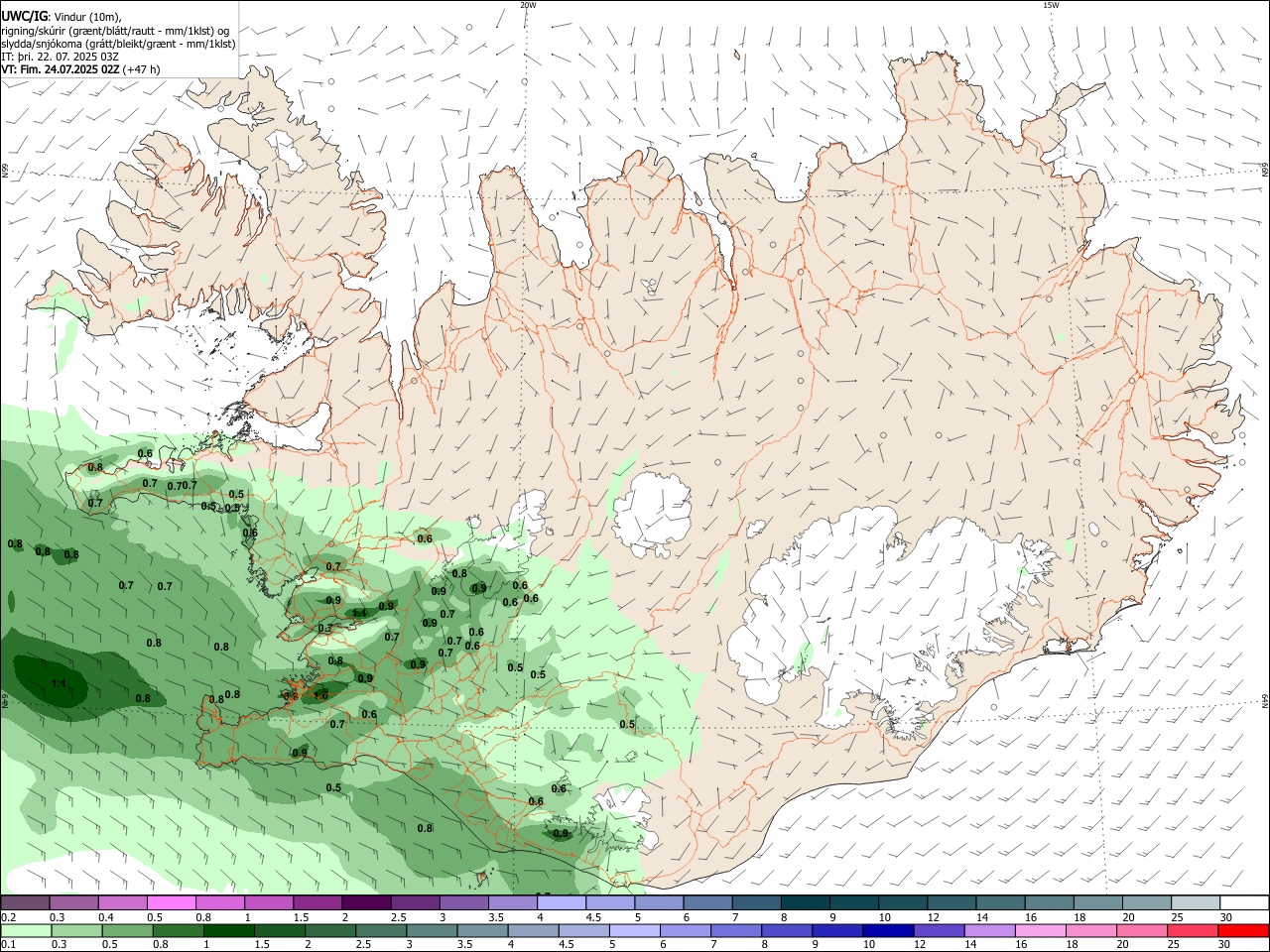Click the violet 12 mm rain swatch
Image resolution: width=1270 pixels, height=952 pixels.
coord(938,930)
